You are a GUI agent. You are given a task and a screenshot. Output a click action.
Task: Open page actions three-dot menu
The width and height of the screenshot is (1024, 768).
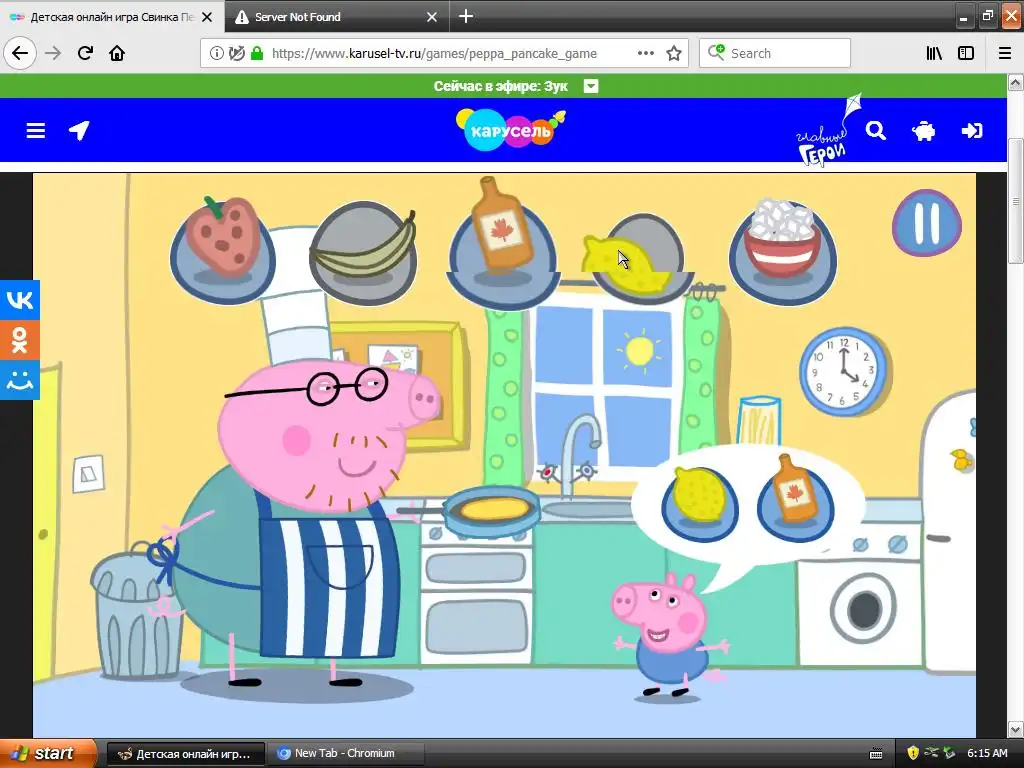[645, 54]
